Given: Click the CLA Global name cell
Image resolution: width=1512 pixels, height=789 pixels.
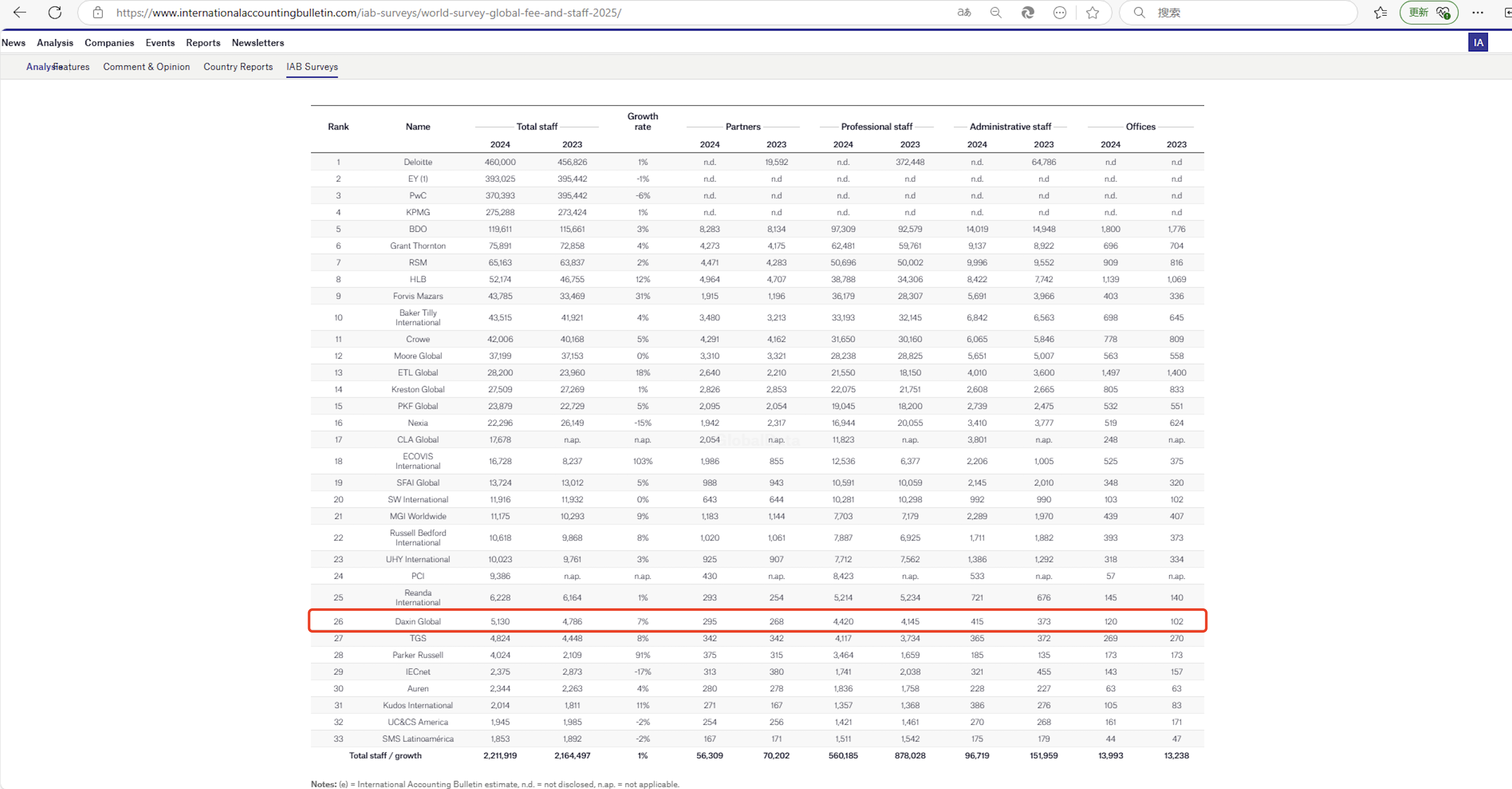Looking at the screenshot, I should coord(418,440).
